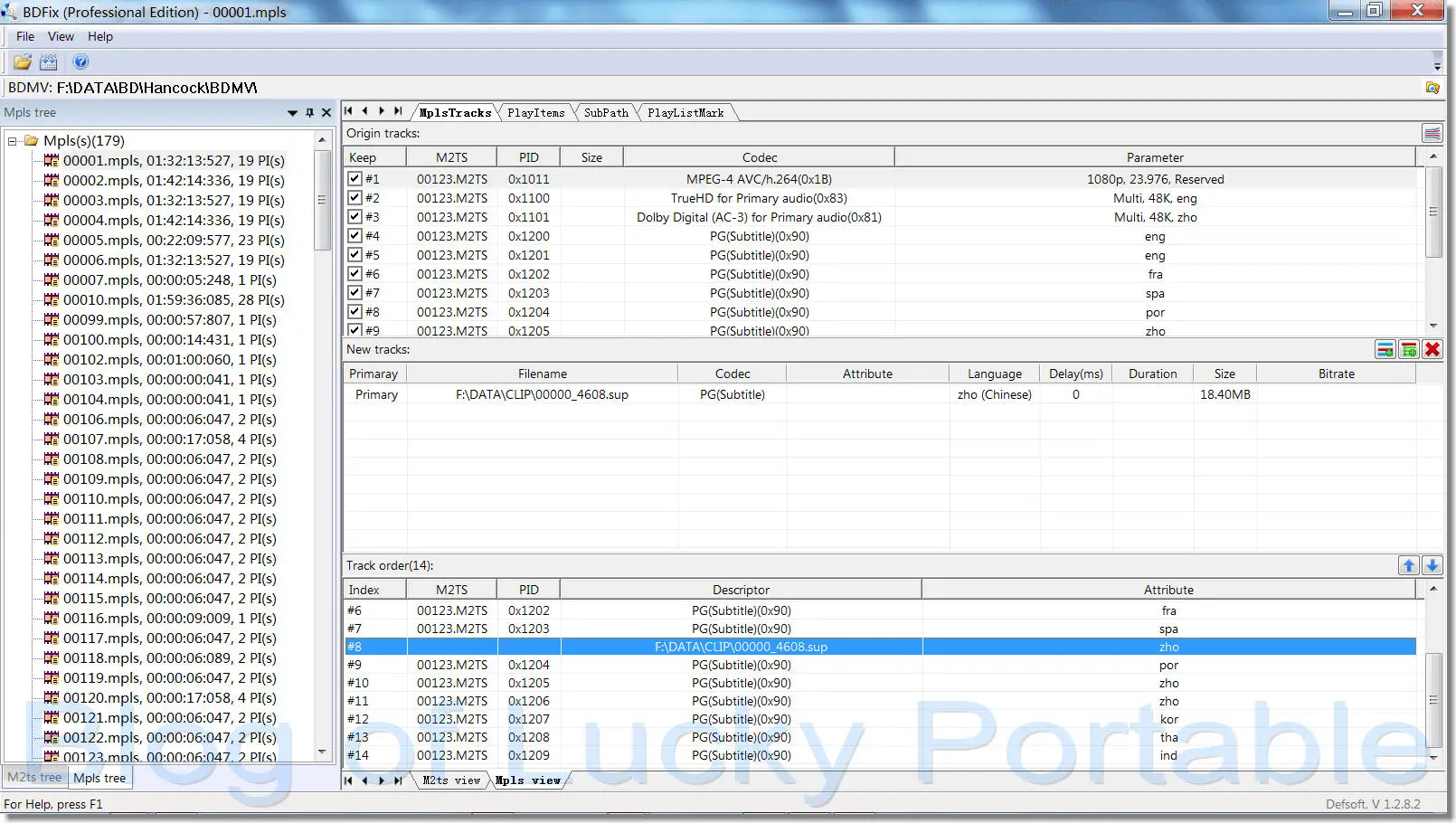Toggle Keep checkbox for origin track #8 por
This screenshot has height=823, width=1456.
click(355, 312)
